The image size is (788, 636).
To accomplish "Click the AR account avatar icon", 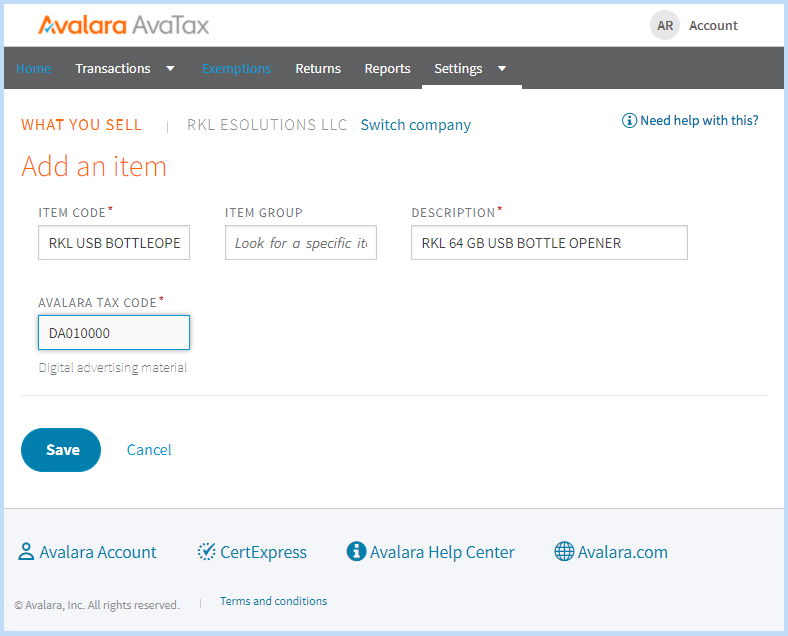I will 665,26.
